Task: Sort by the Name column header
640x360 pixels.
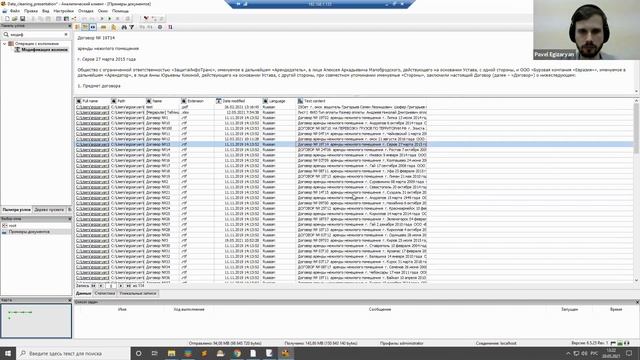Action: [x=163, y=101]
